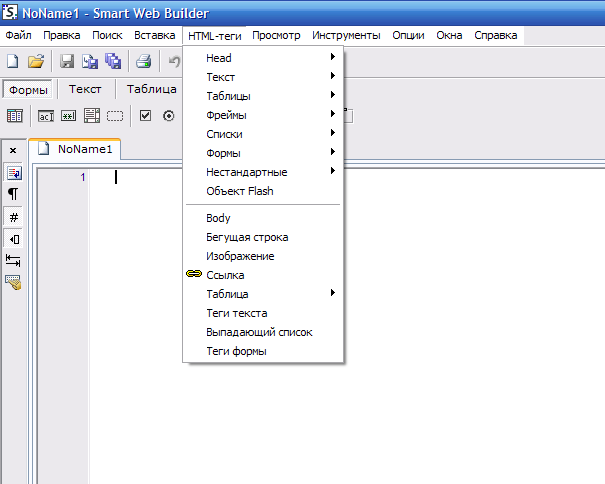The image size is (605, 484).
Task: Choose Body from the menu
Action: click(x=263, y=218)
